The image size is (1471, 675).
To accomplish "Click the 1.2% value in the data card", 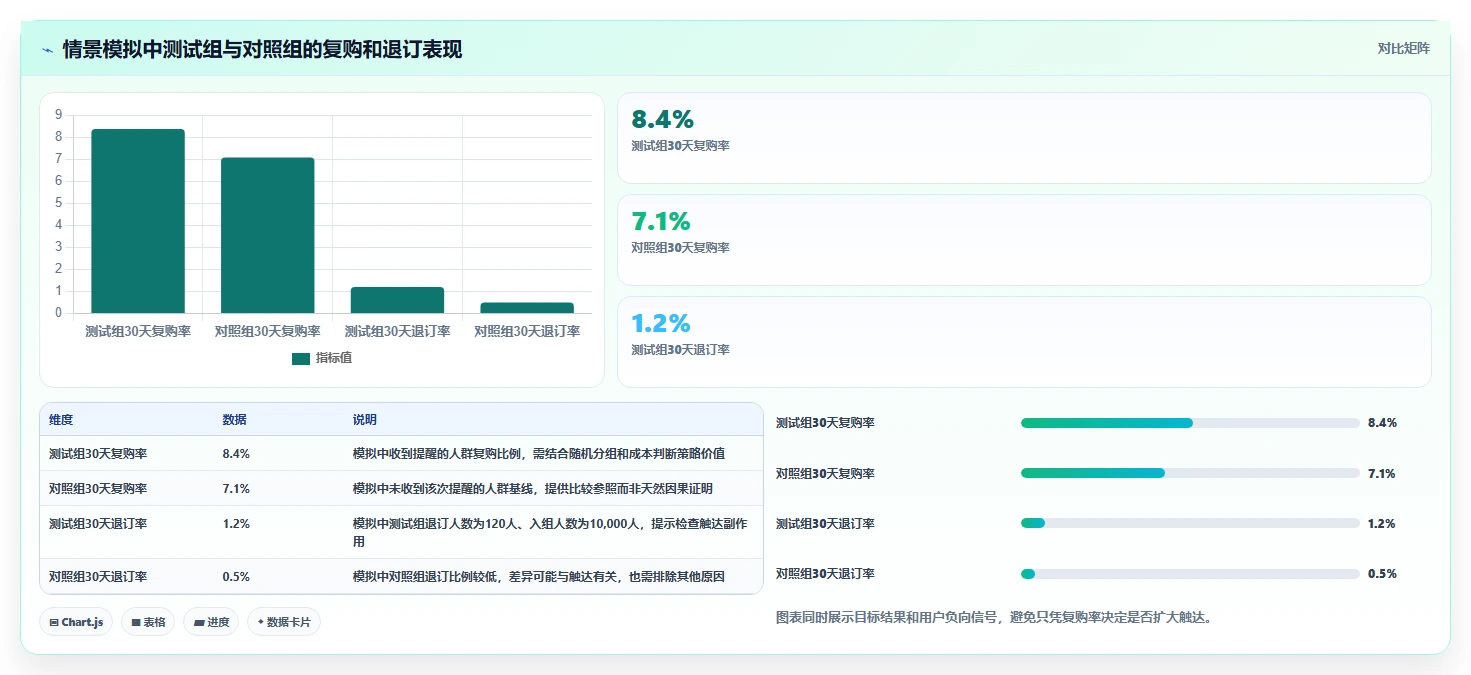I will point(661,324).
